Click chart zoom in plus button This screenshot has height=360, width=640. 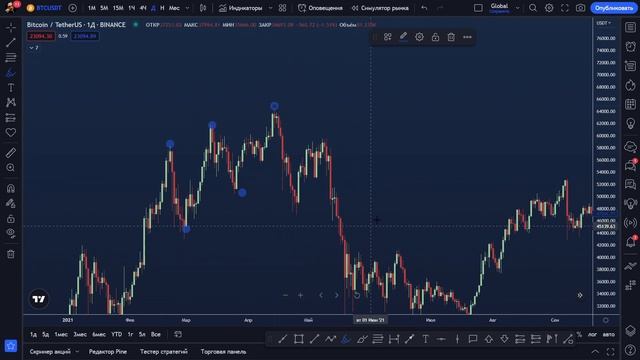click(300, 295)
